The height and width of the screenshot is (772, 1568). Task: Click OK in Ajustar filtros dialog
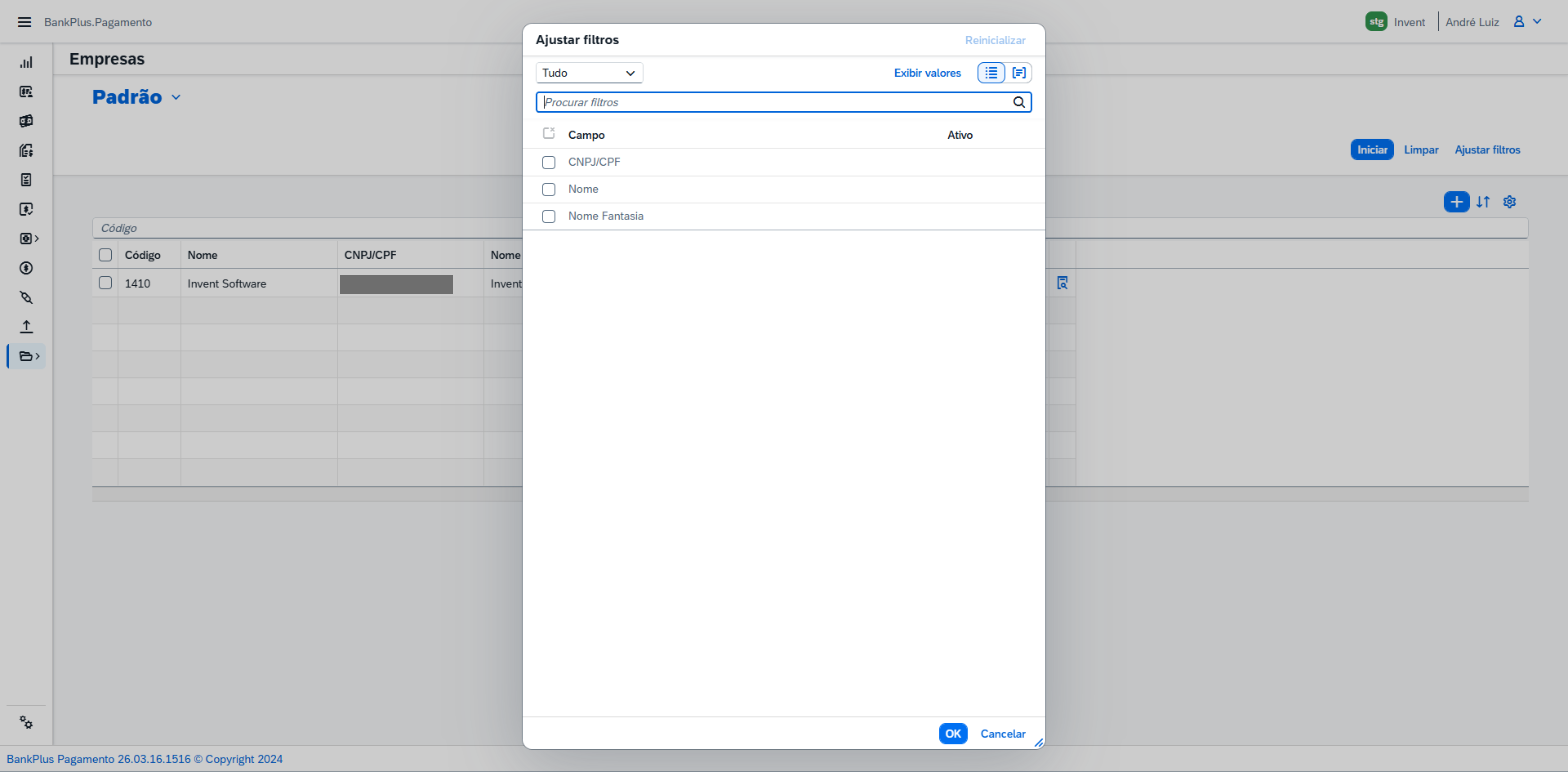coord(953,734)
